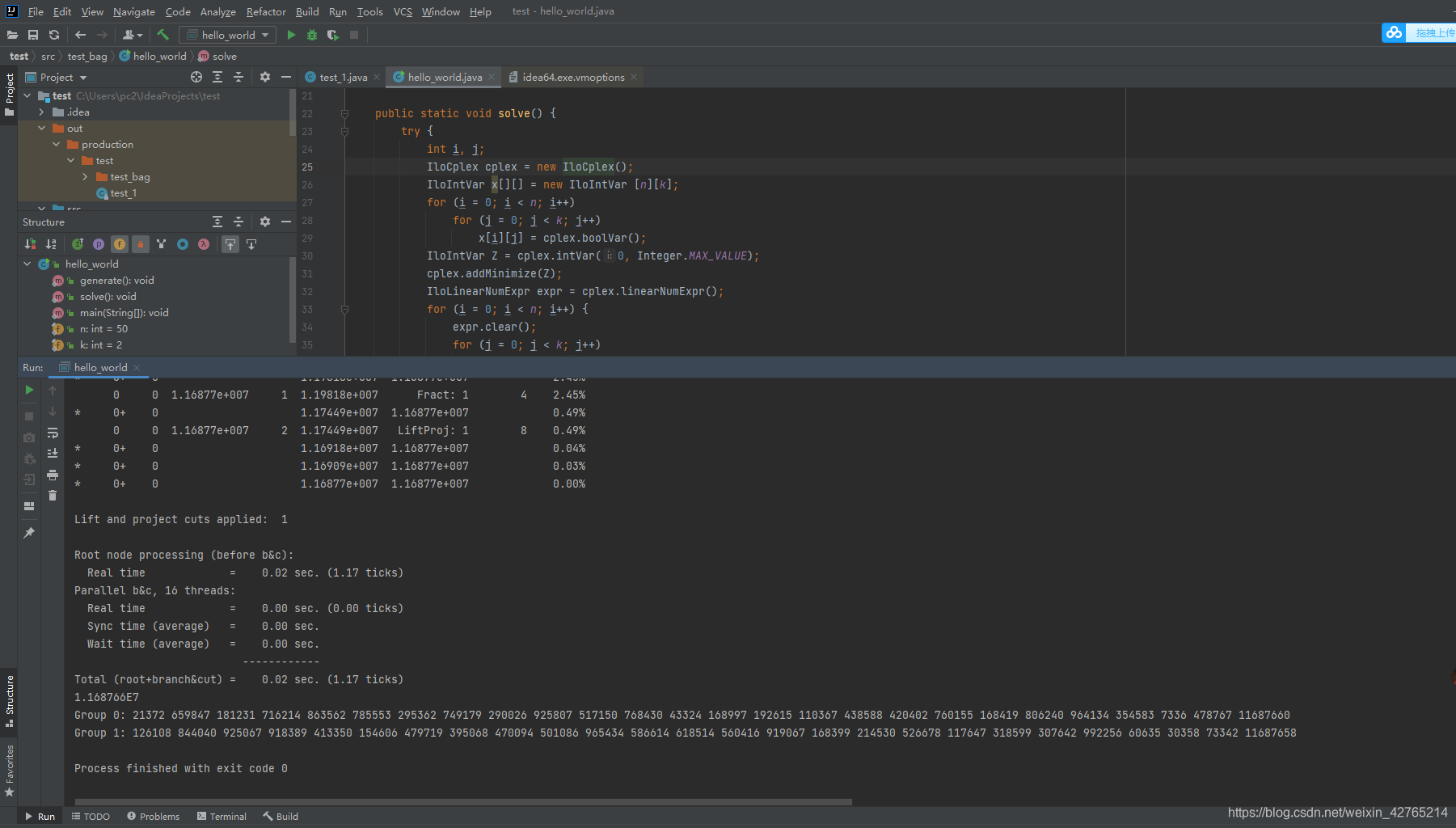This screenshot has width=1456, height=828.
Task: Select opened file target icon in Project panel
Action: click(196, 77)
